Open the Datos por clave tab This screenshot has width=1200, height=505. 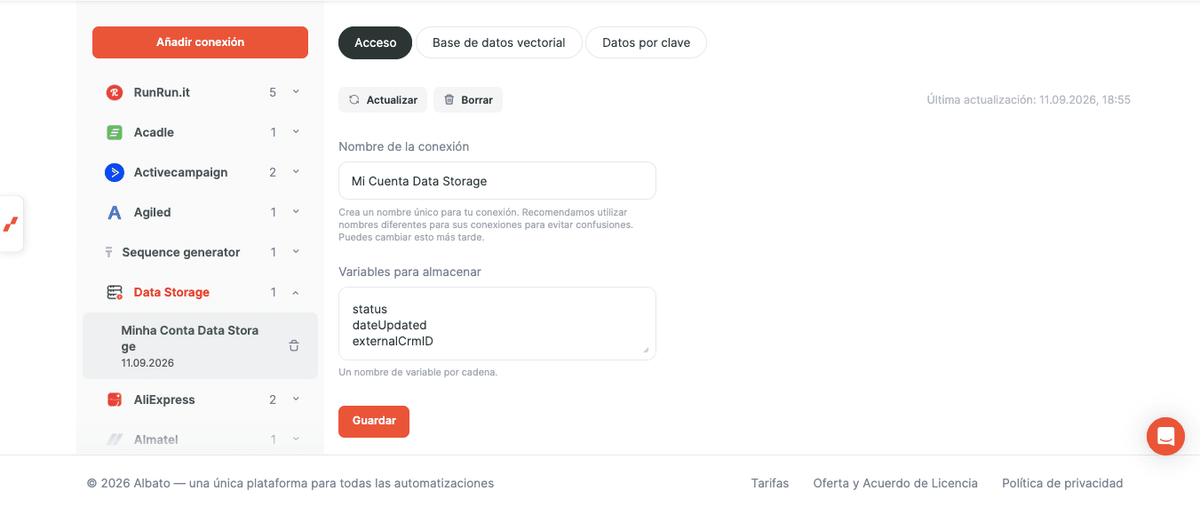pyautogui.click(x=646, y=43)
